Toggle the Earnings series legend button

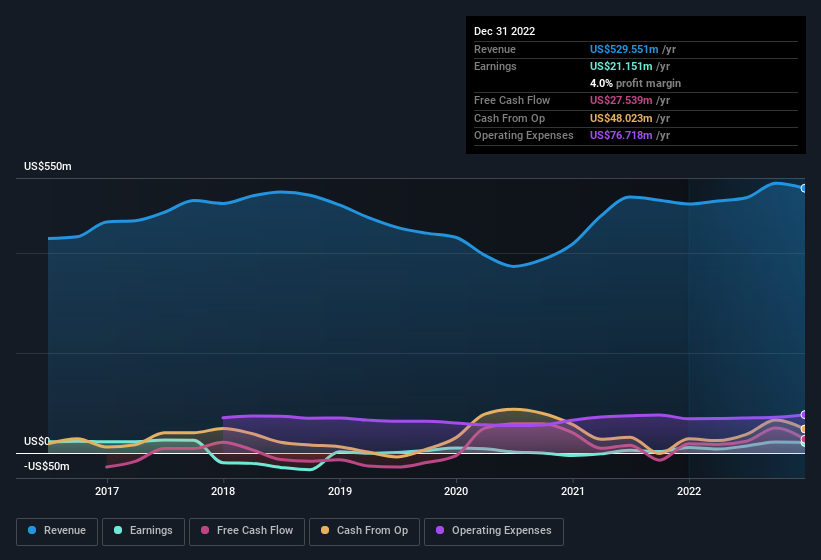point(143,531)
